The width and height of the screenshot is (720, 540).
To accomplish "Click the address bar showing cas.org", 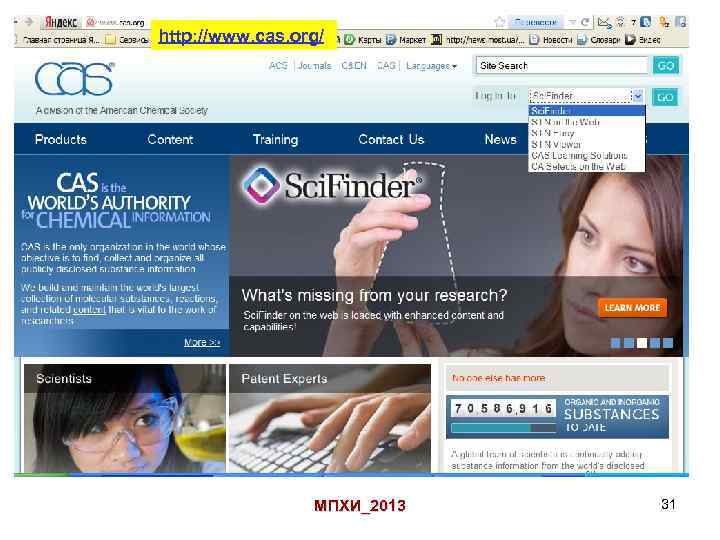I will point(120,22).
